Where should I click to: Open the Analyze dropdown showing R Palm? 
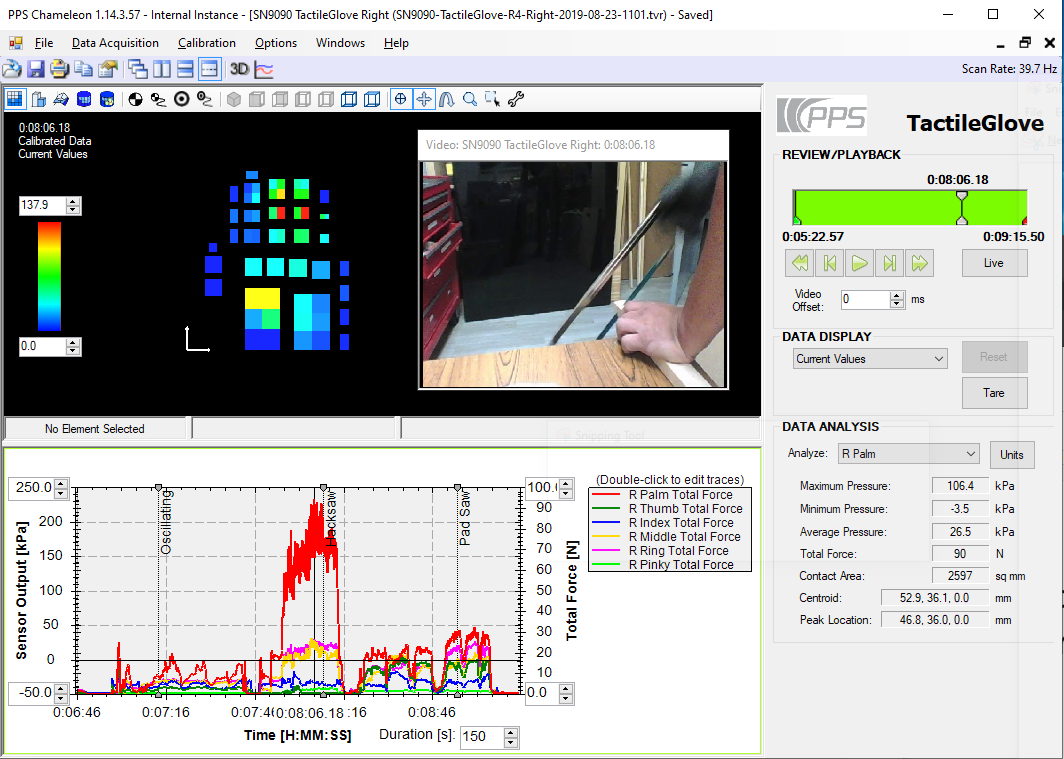tap(906, 453)
